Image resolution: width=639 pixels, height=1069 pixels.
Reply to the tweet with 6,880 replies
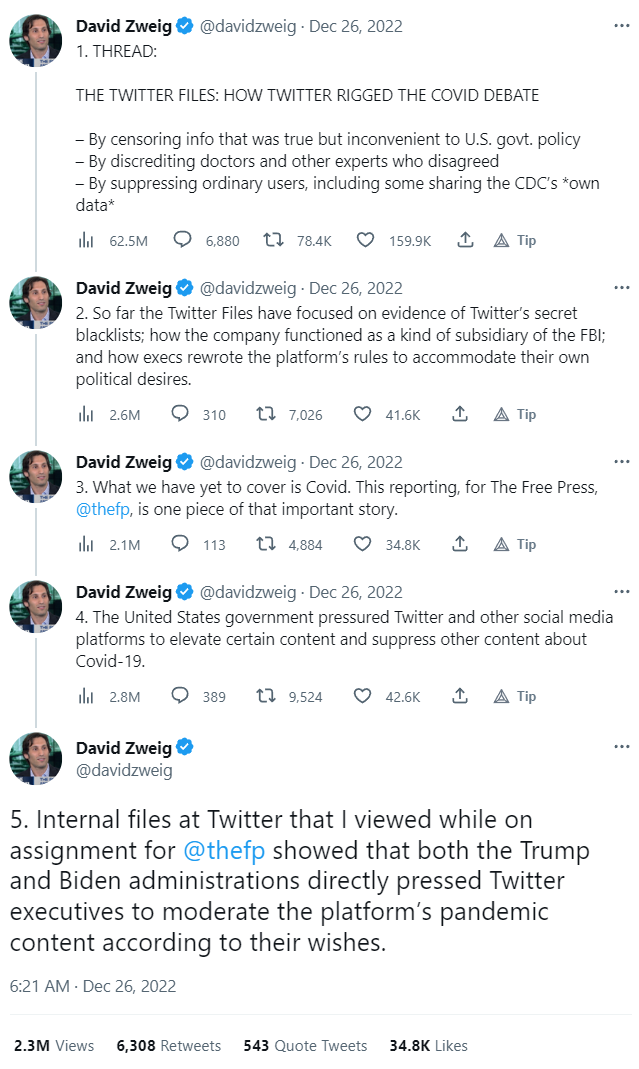pyautogui.click(x=181, y=240)
